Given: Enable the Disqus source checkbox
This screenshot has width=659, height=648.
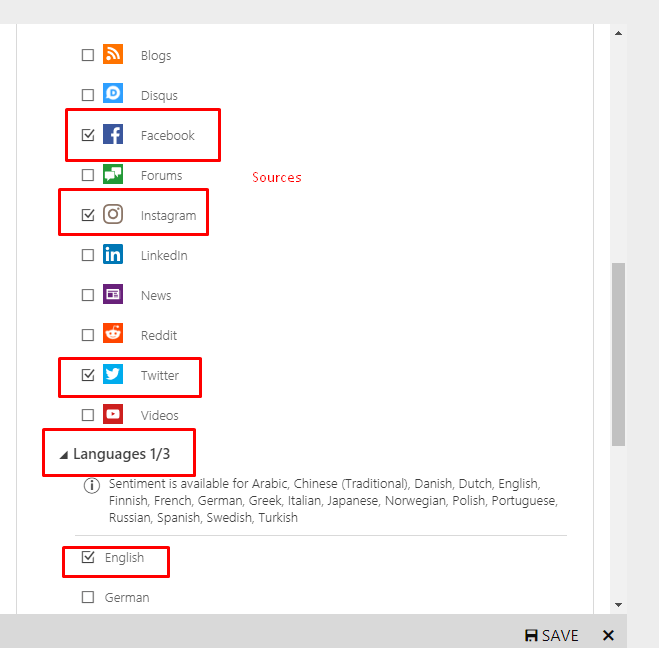Looking at the screenshot, I should 88,95.
